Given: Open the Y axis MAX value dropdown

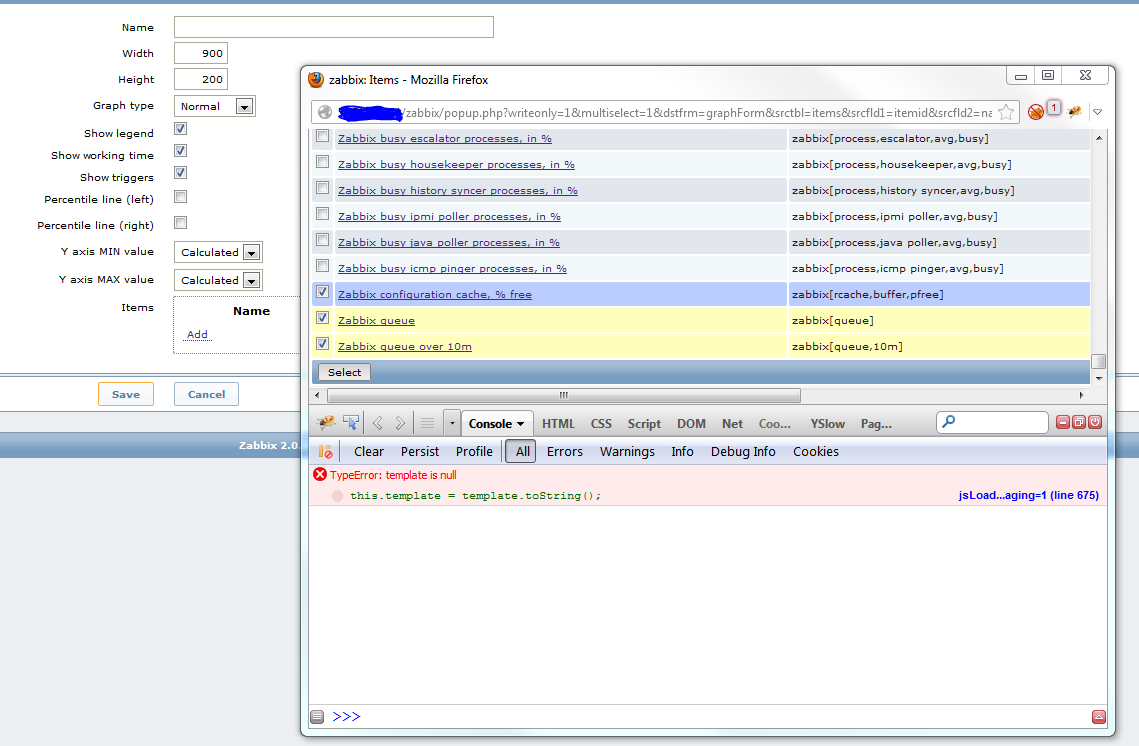Looking at the screenshot, I should coord(218,280).
